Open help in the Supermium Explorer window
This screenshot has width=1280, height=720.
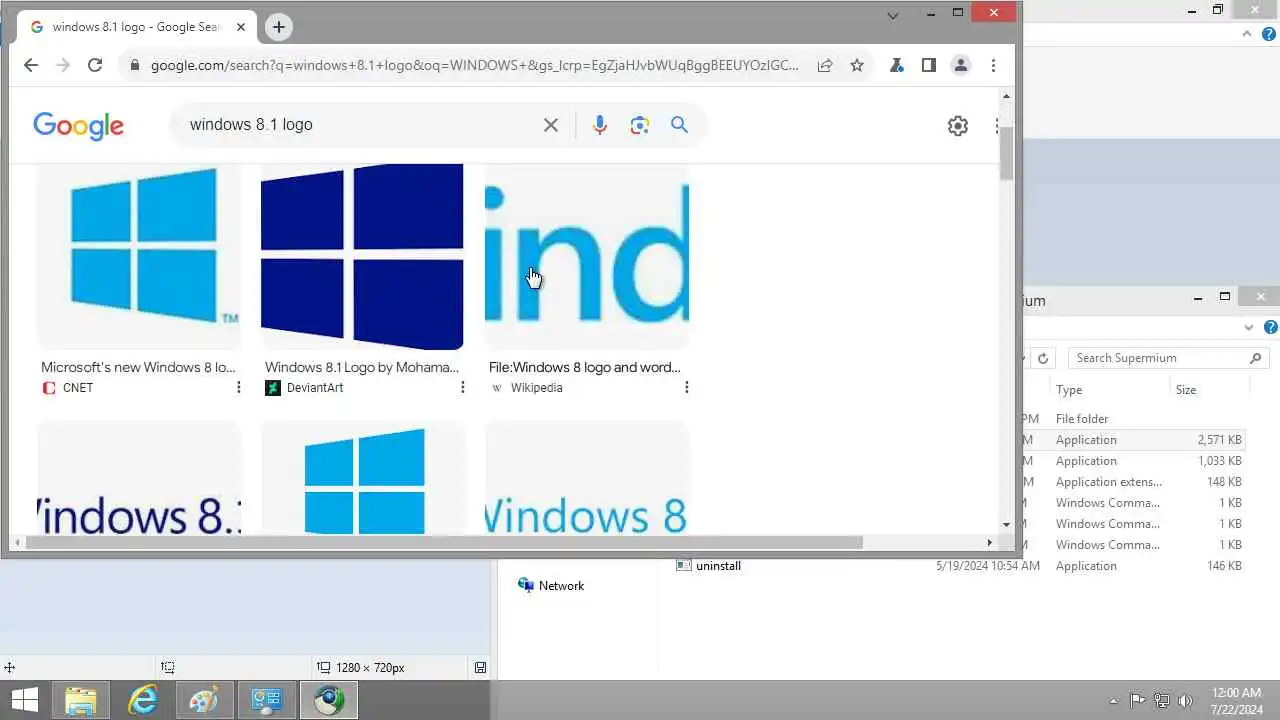click(1271, 327)
